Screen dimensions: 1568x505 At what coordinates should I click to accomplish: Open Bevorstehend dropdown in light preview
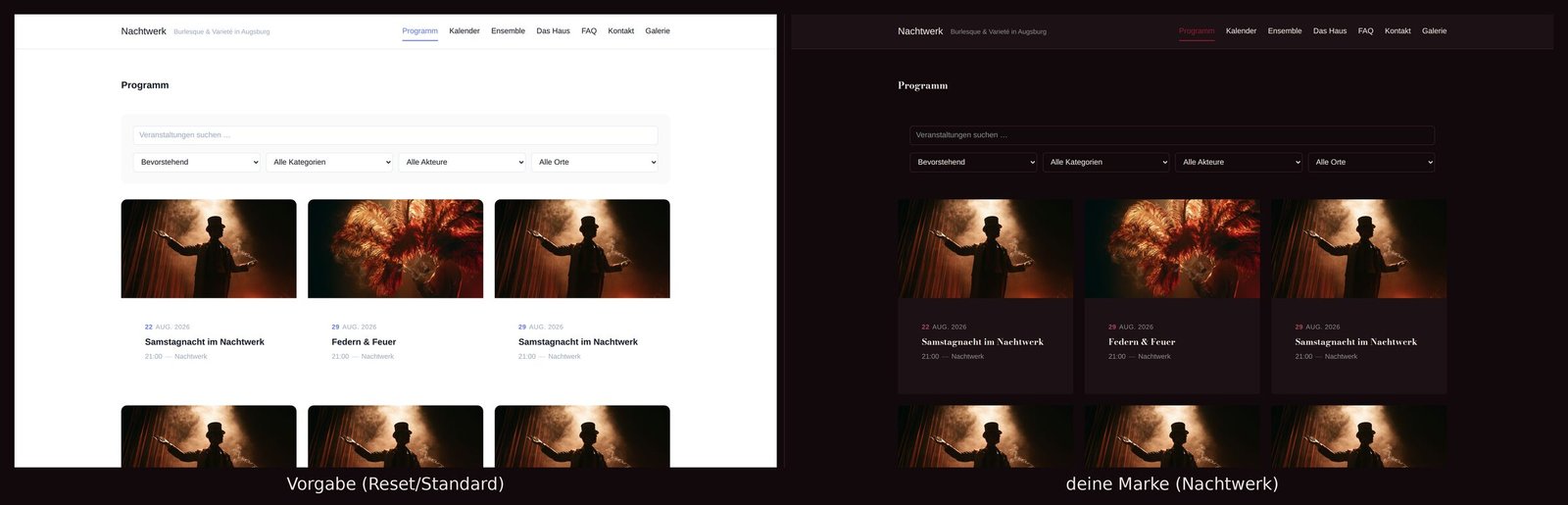[197, 162]
